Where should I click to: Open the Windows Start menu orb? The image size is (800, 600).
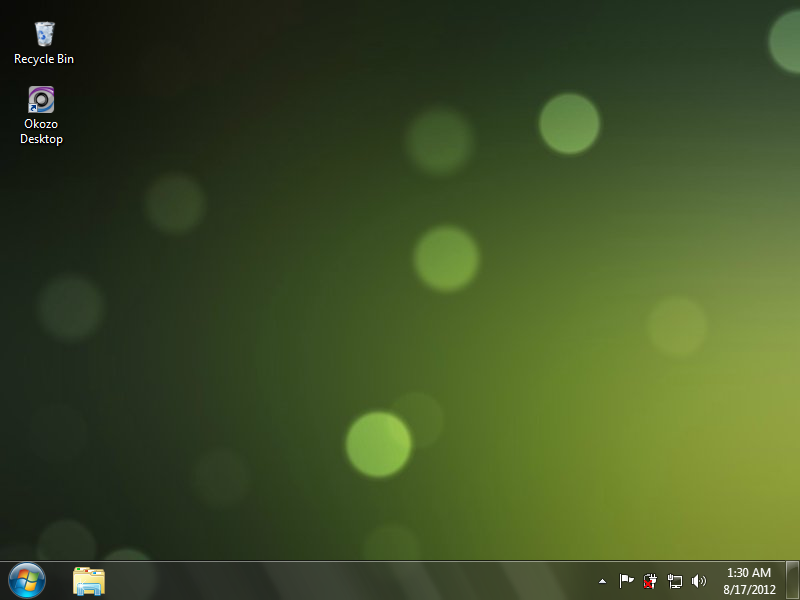(x=27, y=581)
